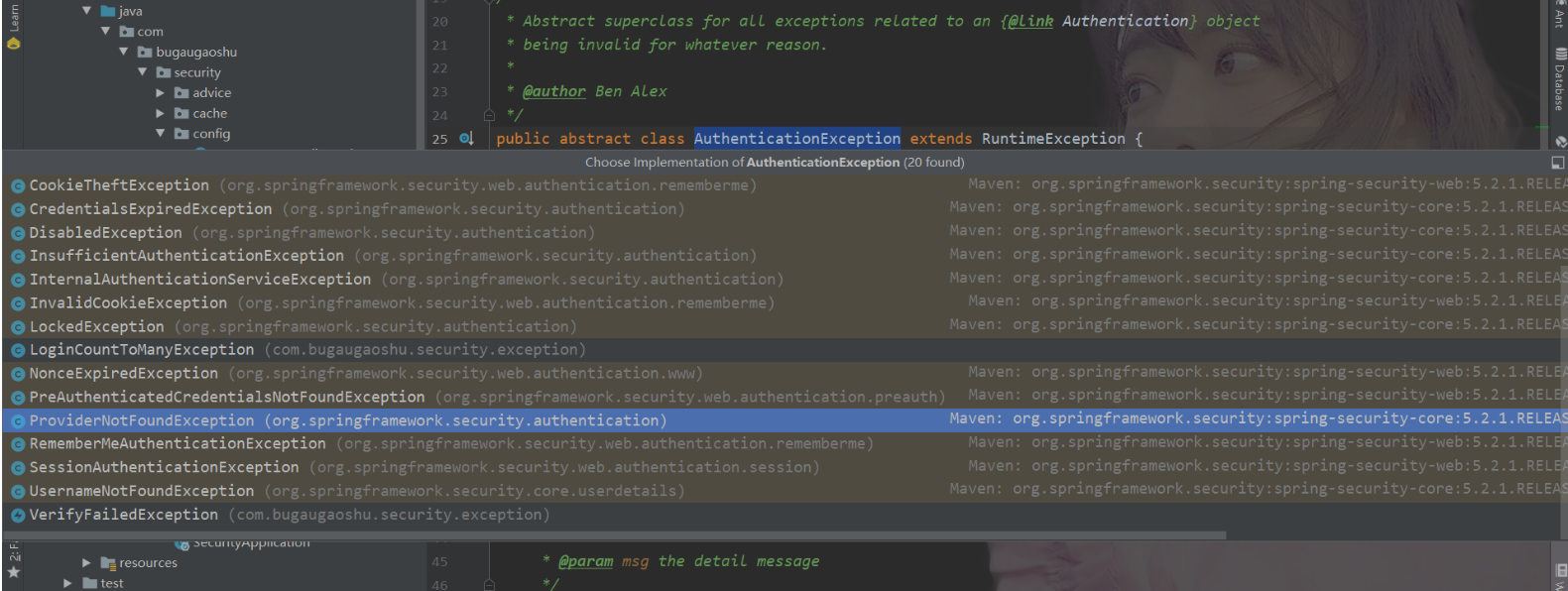Click the LoginCountToManyException class icon
Screen dimensions: 1568x591
pyautogui.click(x=18, y=350)
